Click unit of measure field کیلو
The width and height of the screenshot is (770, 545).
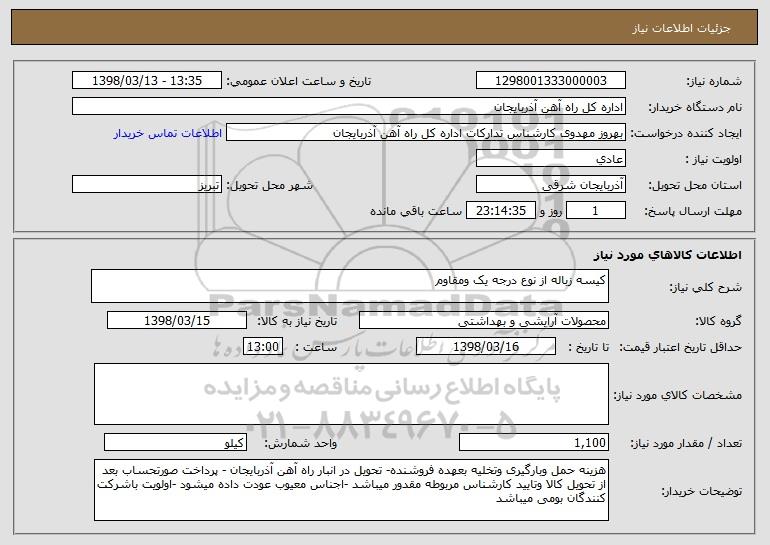click(x=175, y=442)
